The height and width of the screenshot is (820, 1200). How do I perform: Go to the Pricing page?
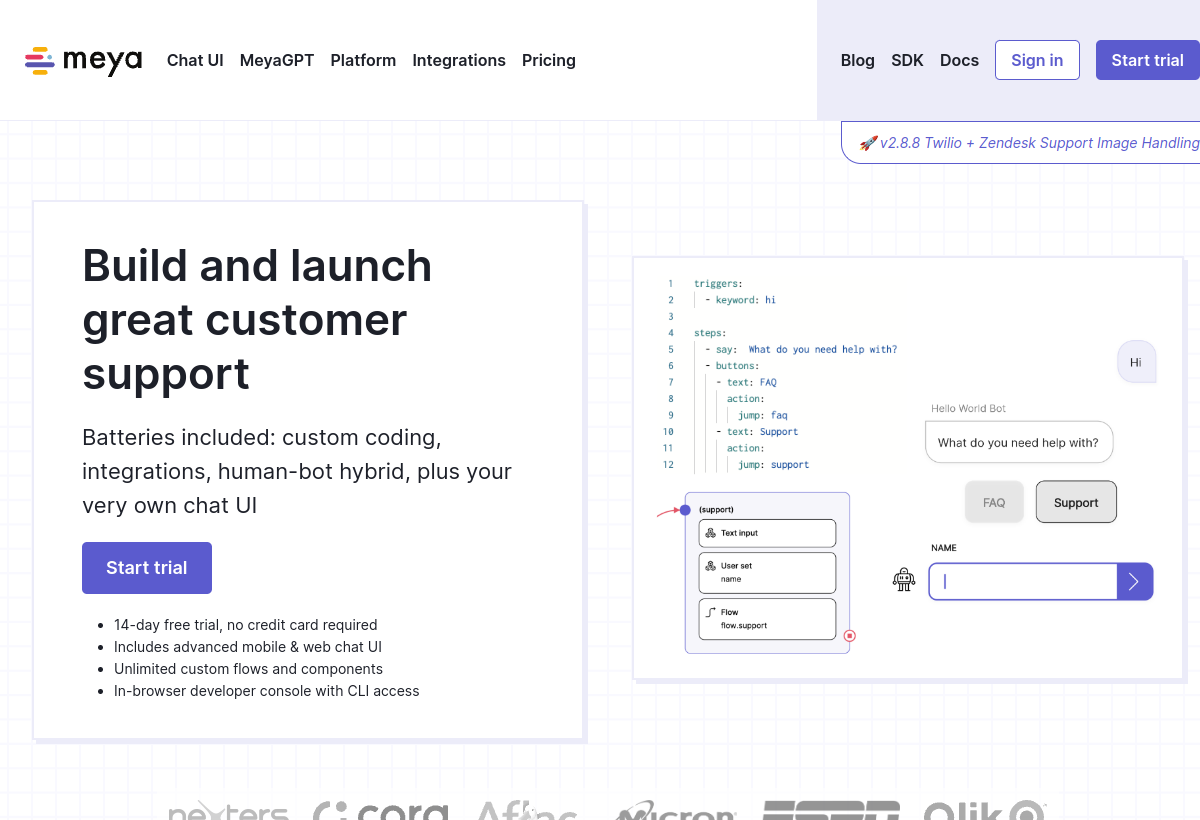point(549,60)
